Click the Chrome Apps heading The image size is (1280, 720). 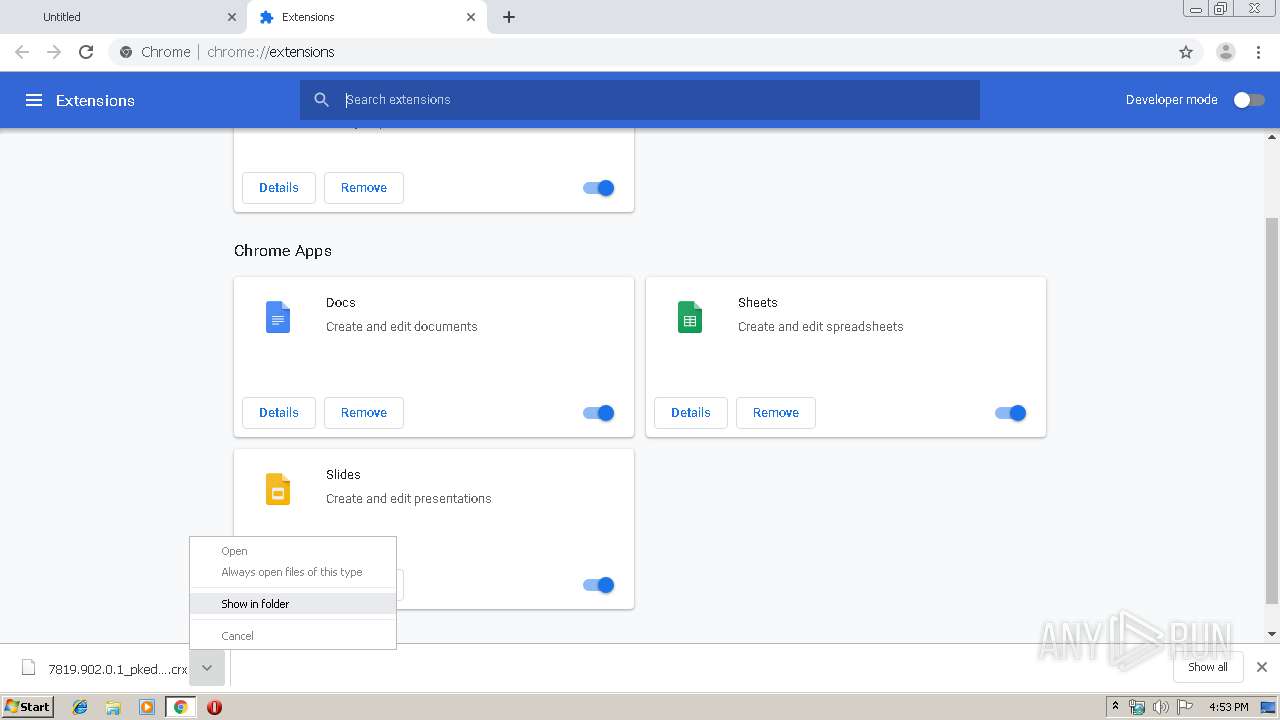[x=283, y=251]
